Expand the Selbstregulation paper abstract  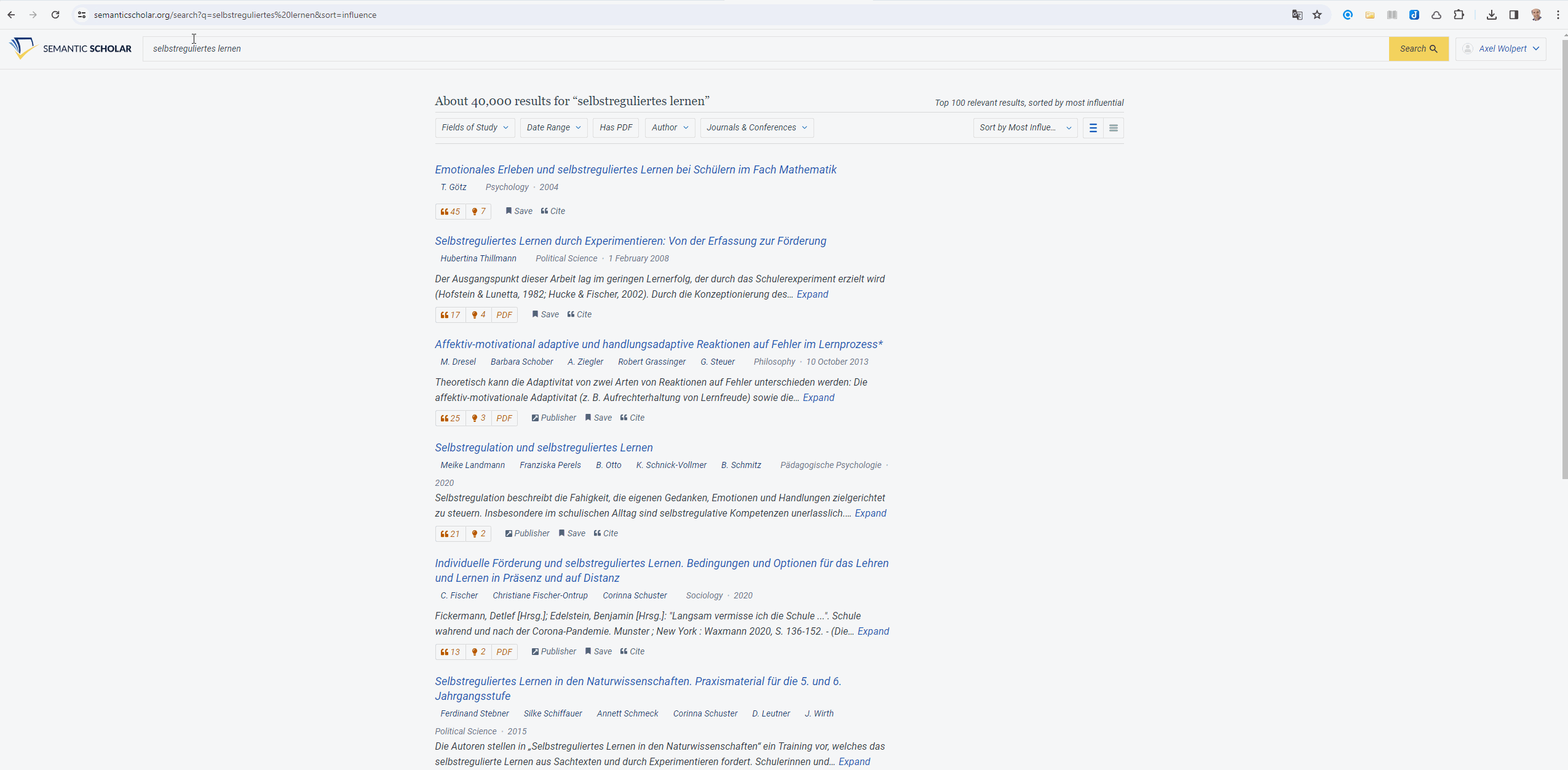(870, 513)
